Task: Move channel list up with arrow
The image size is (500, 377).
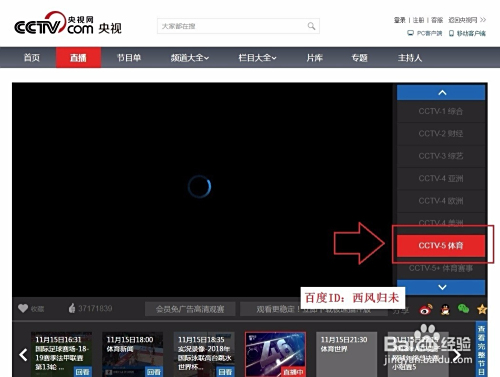Action: [x=441, y=92]
